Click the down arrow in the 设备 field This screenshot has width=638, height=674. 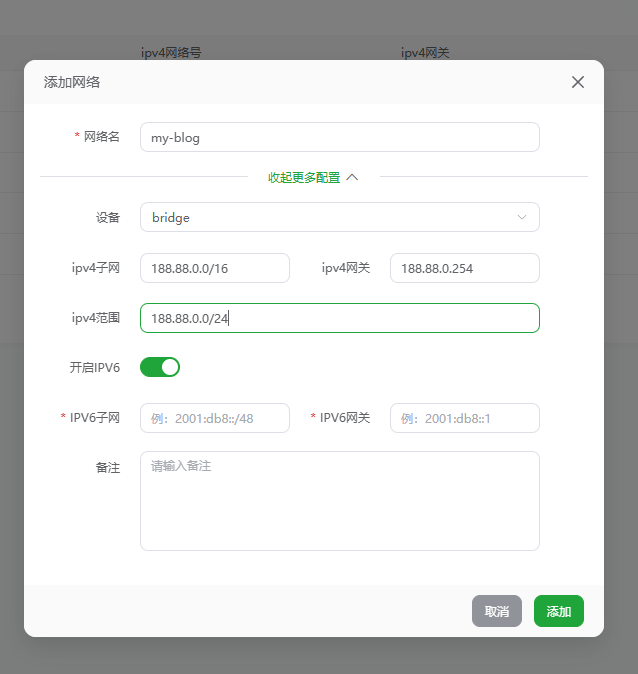point(522,217)
